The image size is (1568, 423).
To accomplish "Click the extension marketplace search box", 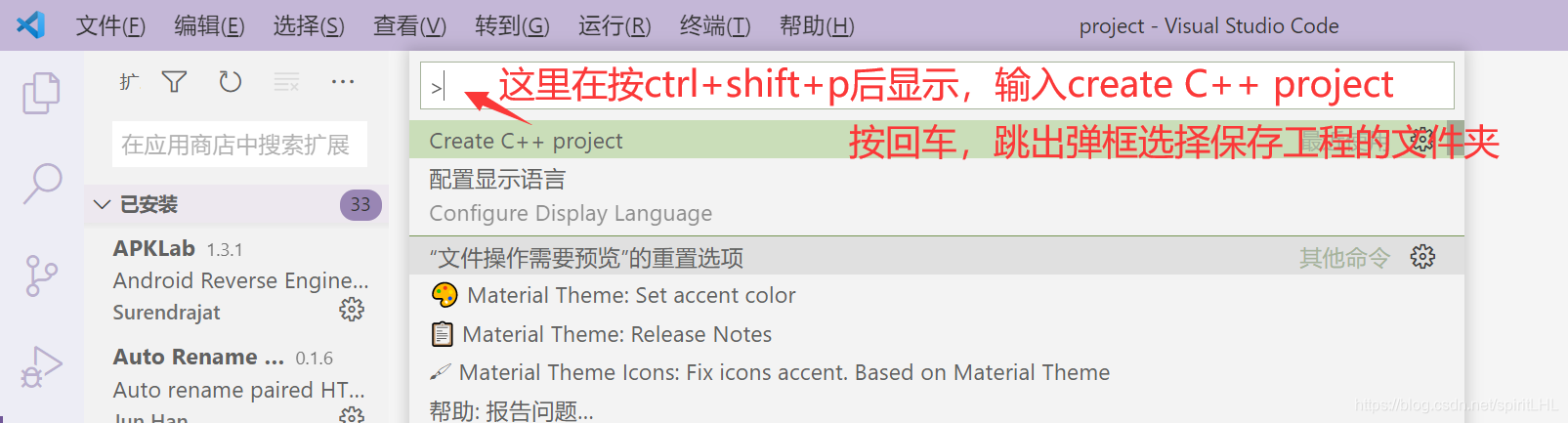I will coord(239,145).
